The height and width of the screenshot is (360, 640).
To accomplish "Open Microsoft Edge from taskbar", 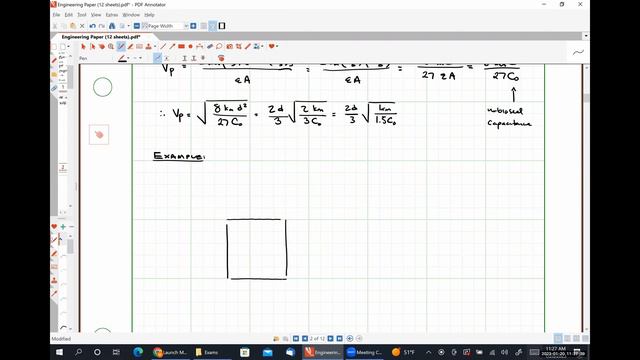I will click(x=138, y=352).
